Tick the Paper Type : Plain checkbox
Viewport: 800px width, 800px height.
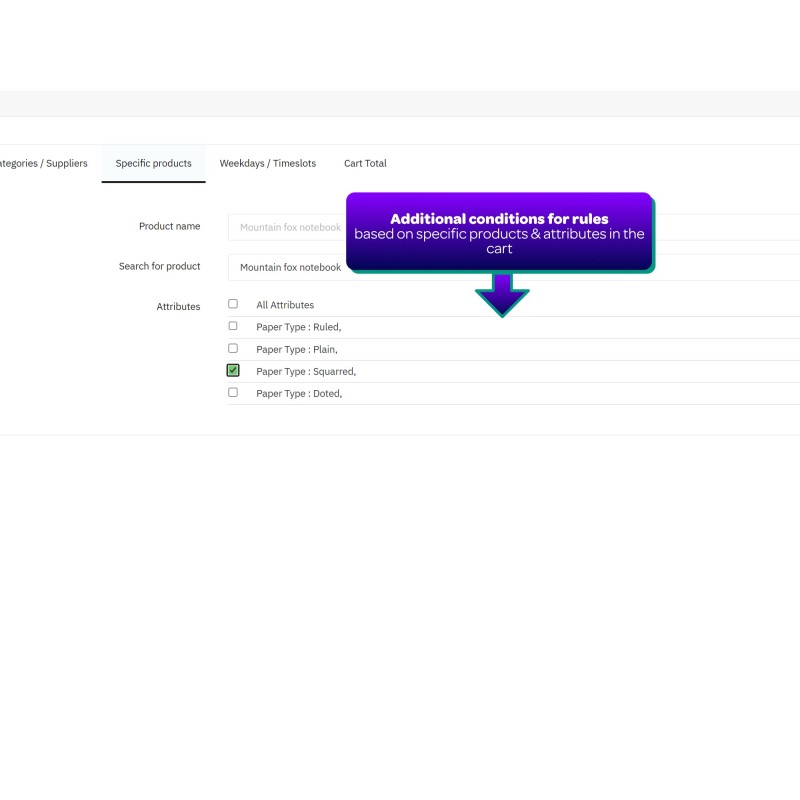233,348
